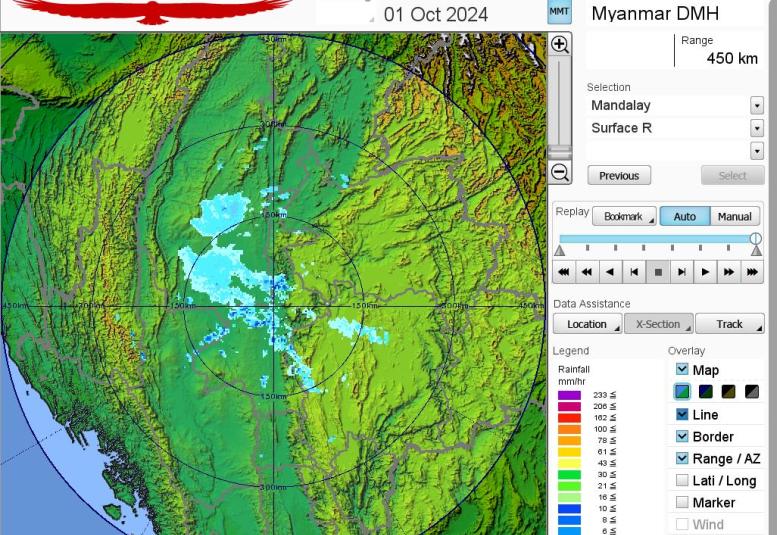Step to the previous frame

click(x=634, y=271)
